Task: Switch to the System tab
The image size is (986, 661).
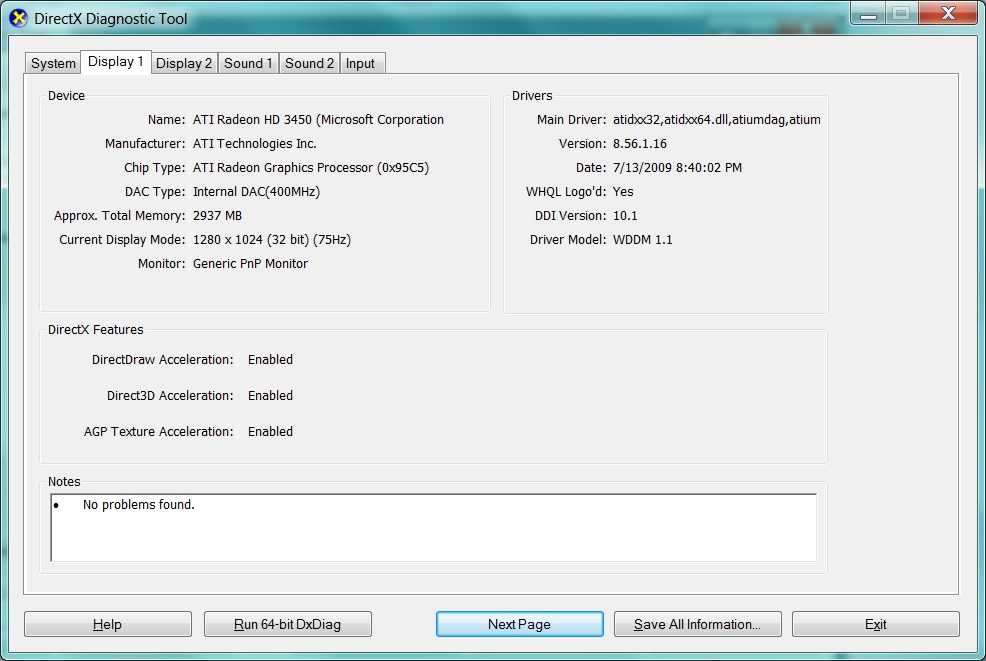Action: coord(53,63)
